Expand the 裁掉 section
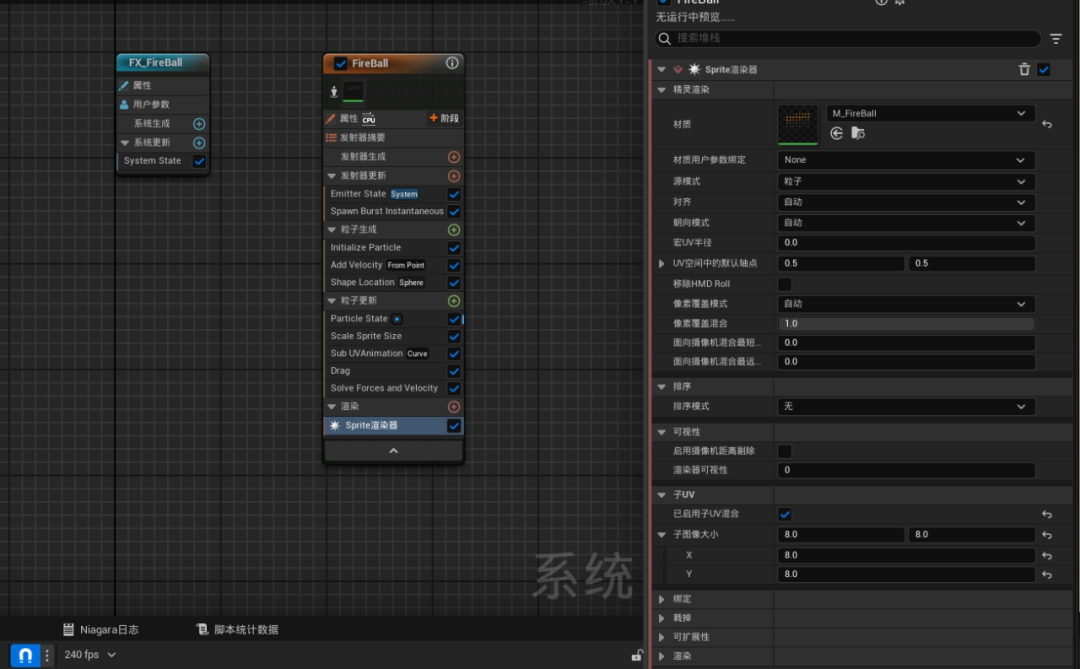The height and width of the screenshot is (669, 1080). tap(662, 618)
